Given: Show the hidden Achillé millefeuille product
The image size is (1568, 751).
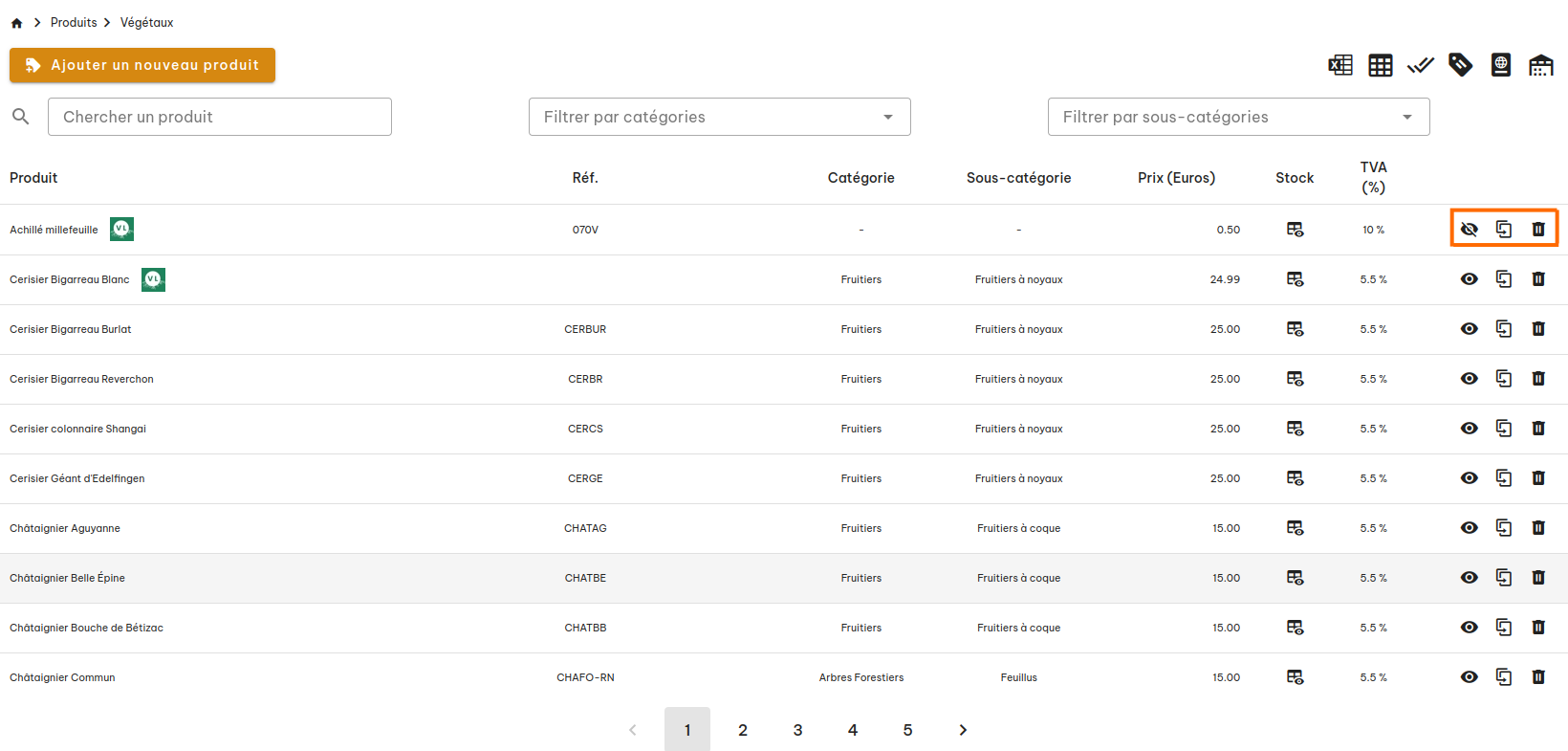Looking at the screenshot, I should pos(1470,230).
